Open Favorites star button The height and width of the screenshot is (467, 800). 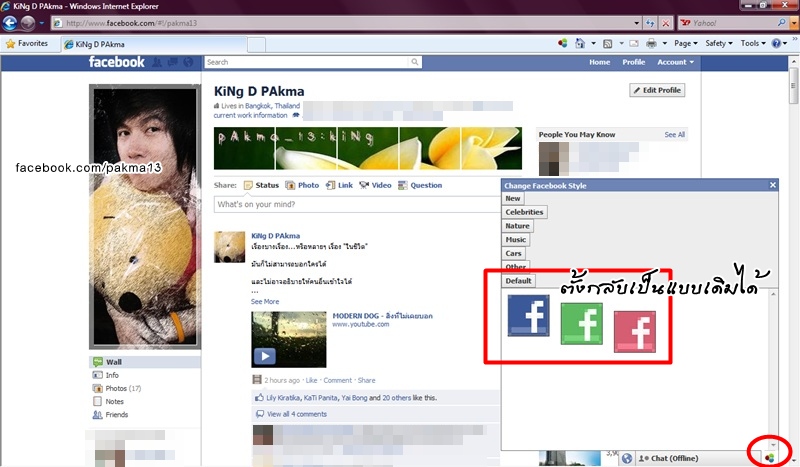27,44
